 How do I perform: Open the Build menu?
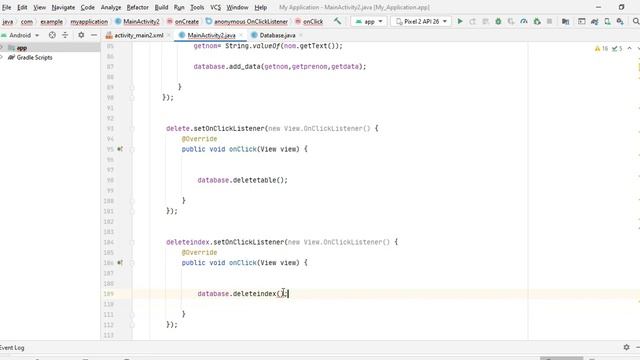(161, 7)
